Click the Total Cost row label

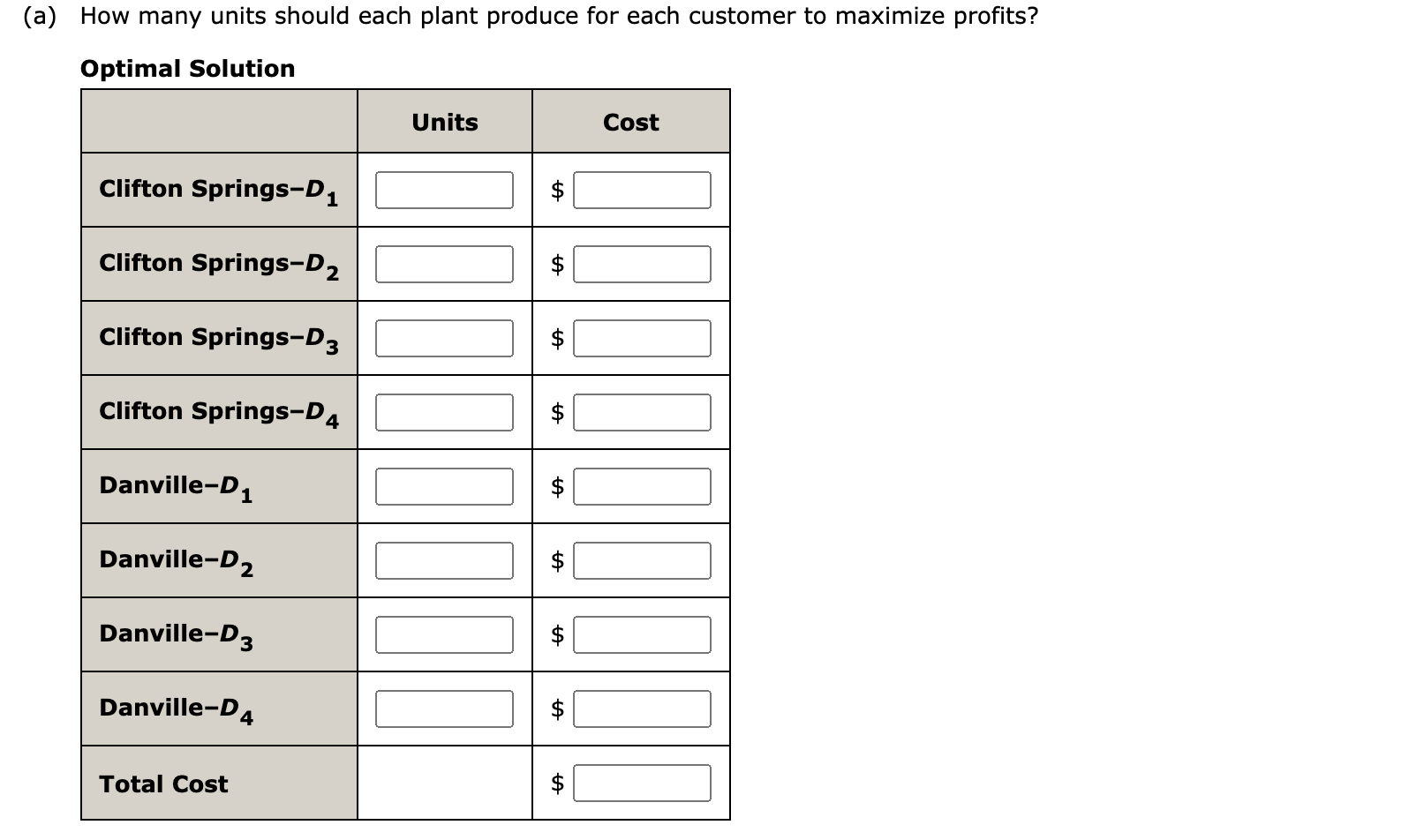click(x=163, y=783)
